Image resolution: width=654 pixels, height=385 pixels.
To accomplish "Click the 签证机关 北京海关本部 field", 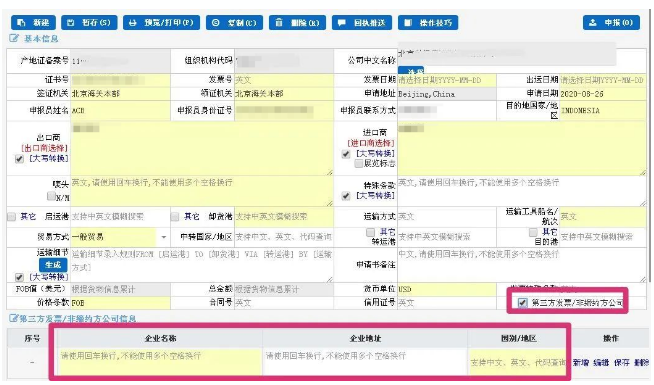I will [120, 94].
